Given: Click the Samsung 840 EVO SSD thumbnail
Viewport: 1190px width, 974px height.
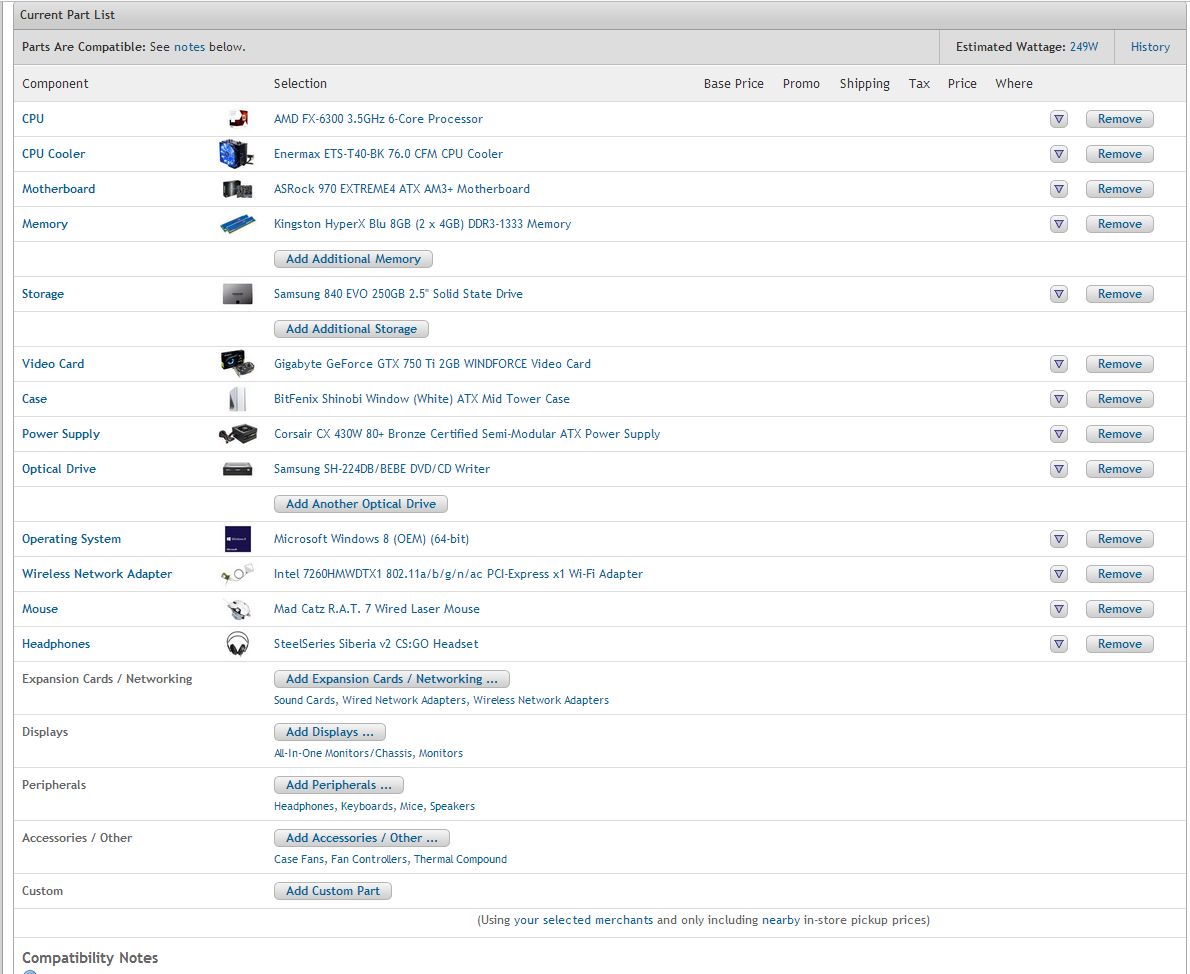Looking at the screenshot, I should pos(238,294).
